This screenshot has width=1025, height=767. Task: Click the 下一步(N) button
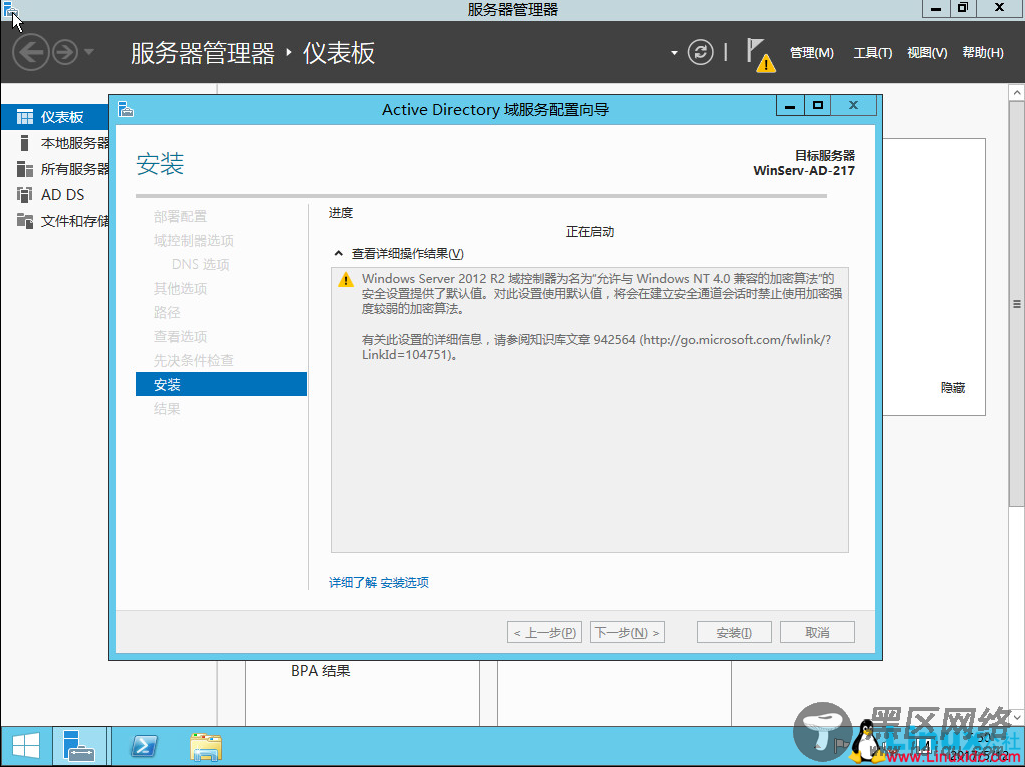tap(628, 632)
